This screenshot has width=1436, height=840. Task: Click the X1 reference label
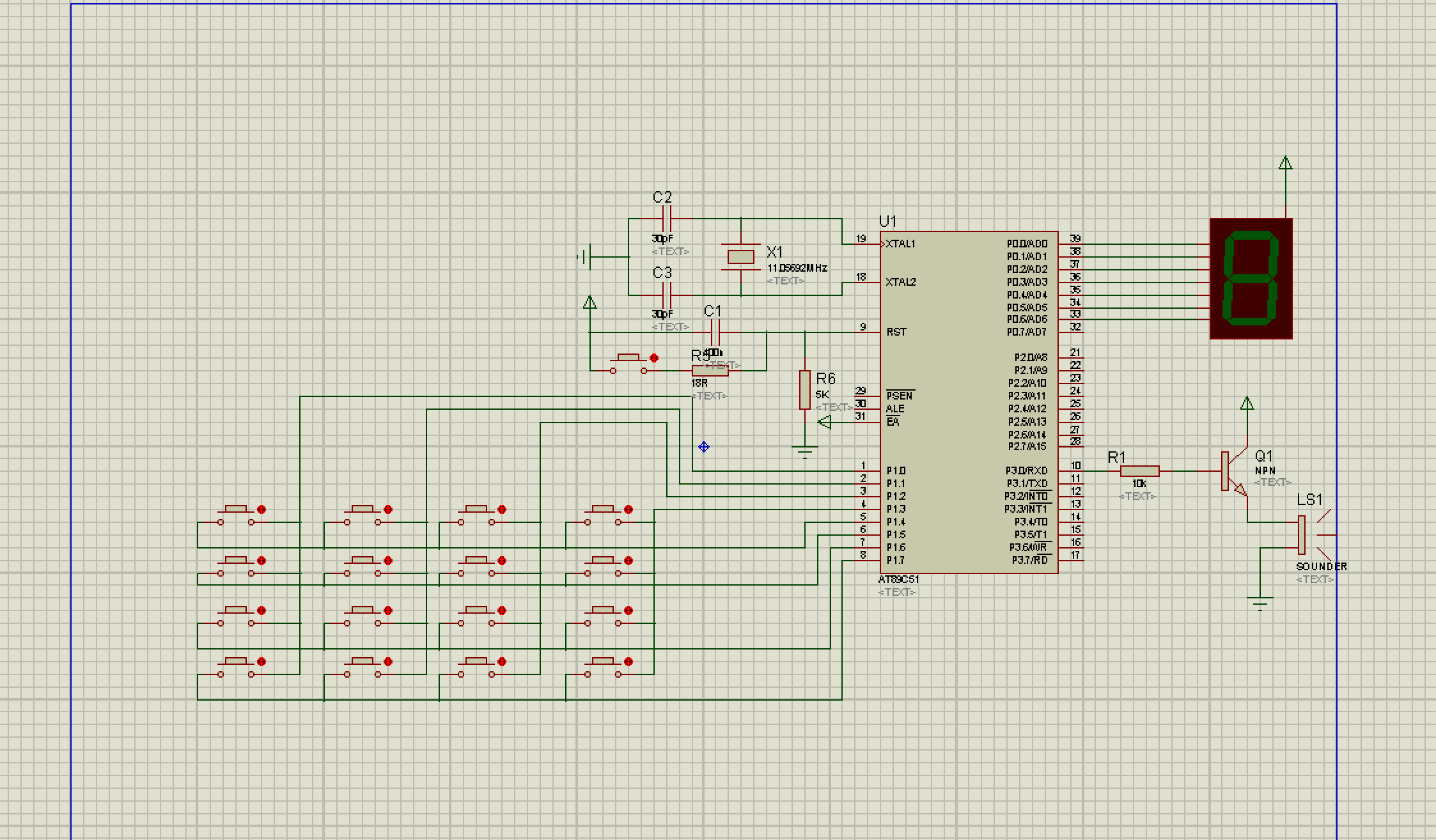(775, 252)
